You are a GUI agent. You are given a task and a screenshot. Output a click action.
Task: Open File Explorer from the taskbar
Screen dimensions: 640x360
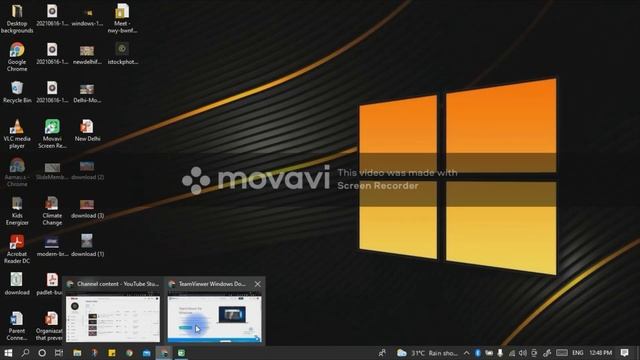(x=77, y=353)
